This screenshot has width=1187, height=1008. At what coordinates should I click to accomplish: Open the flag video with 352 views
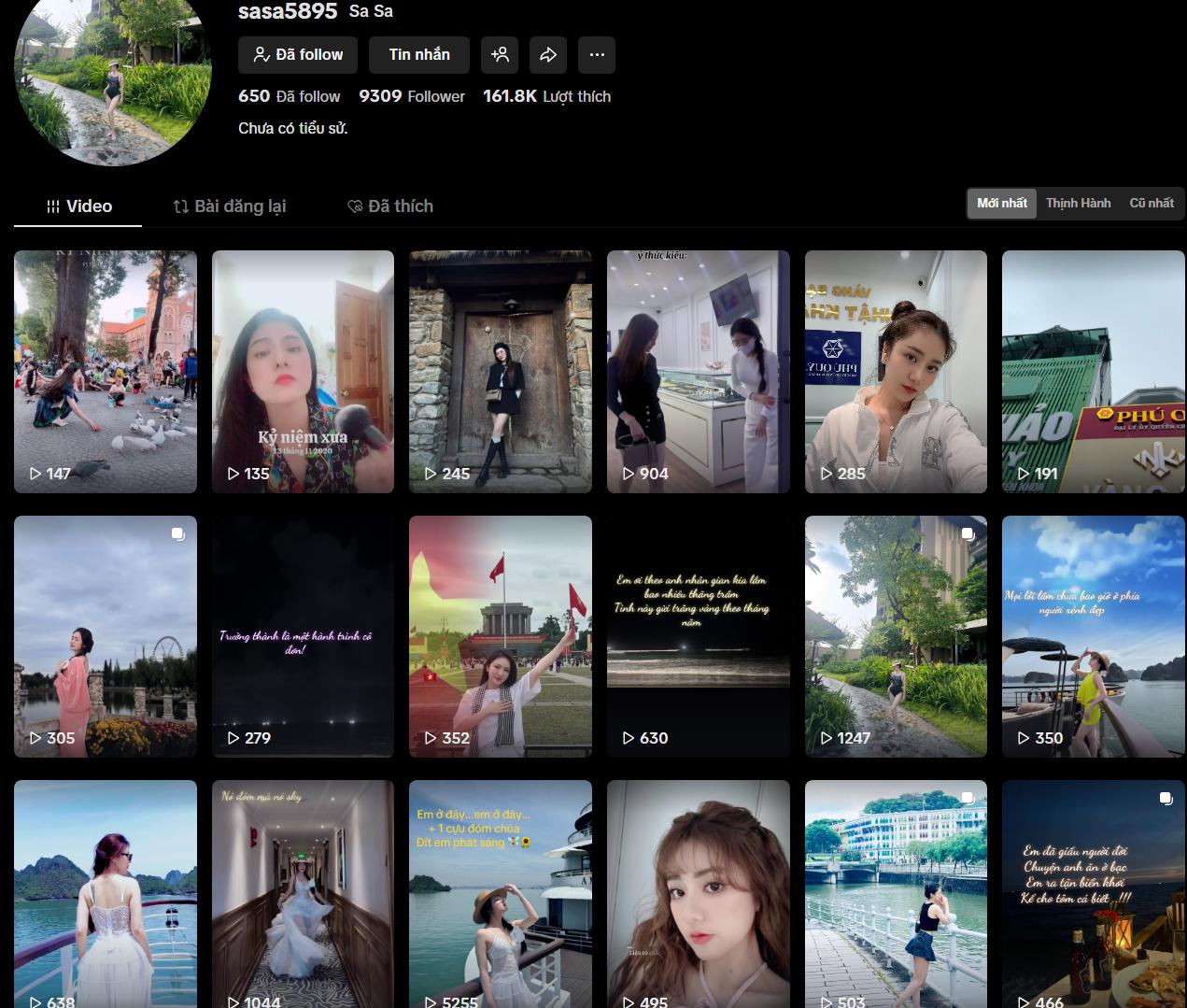[500, 635]
